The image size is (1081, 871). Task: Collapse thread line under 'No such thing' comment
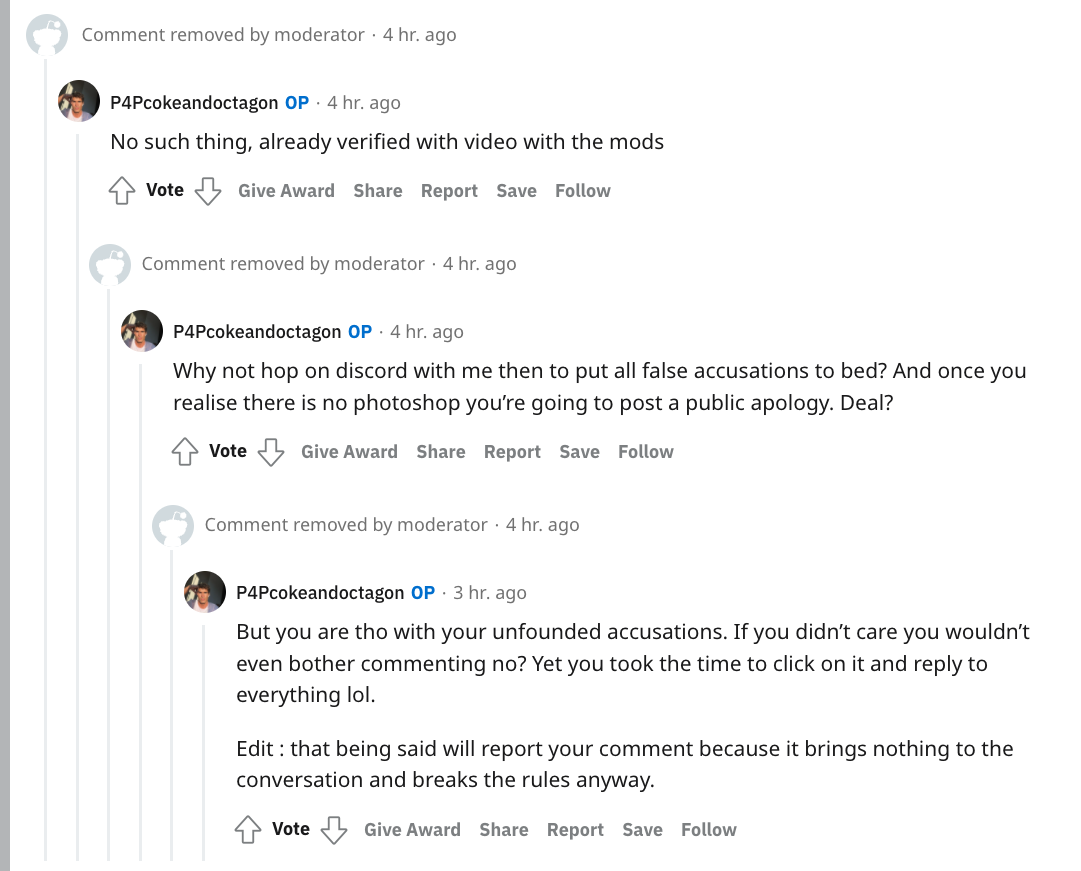(78, 500)
